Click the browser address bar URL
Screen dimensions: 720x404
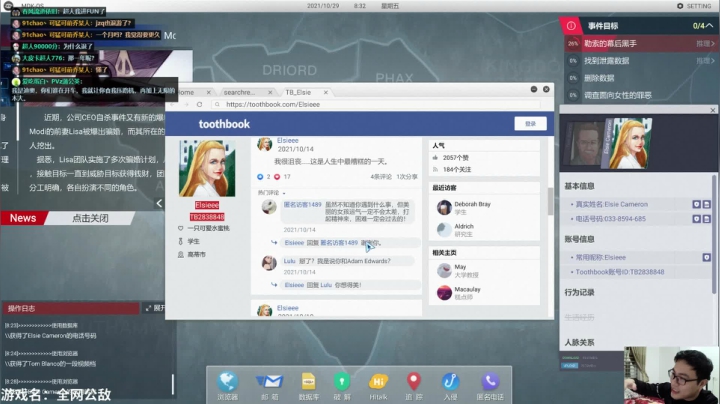tap(273, 105)
